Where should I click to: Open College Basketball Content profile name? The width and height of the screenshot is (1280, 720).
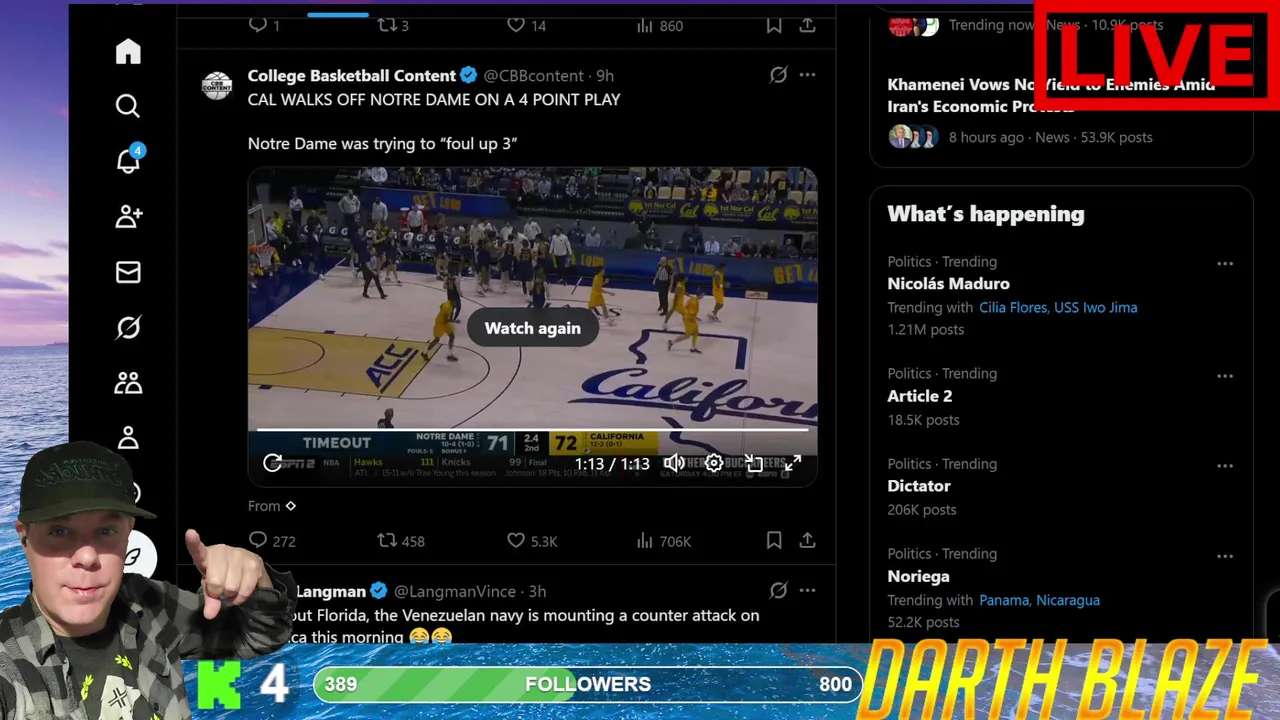[351, 75]
